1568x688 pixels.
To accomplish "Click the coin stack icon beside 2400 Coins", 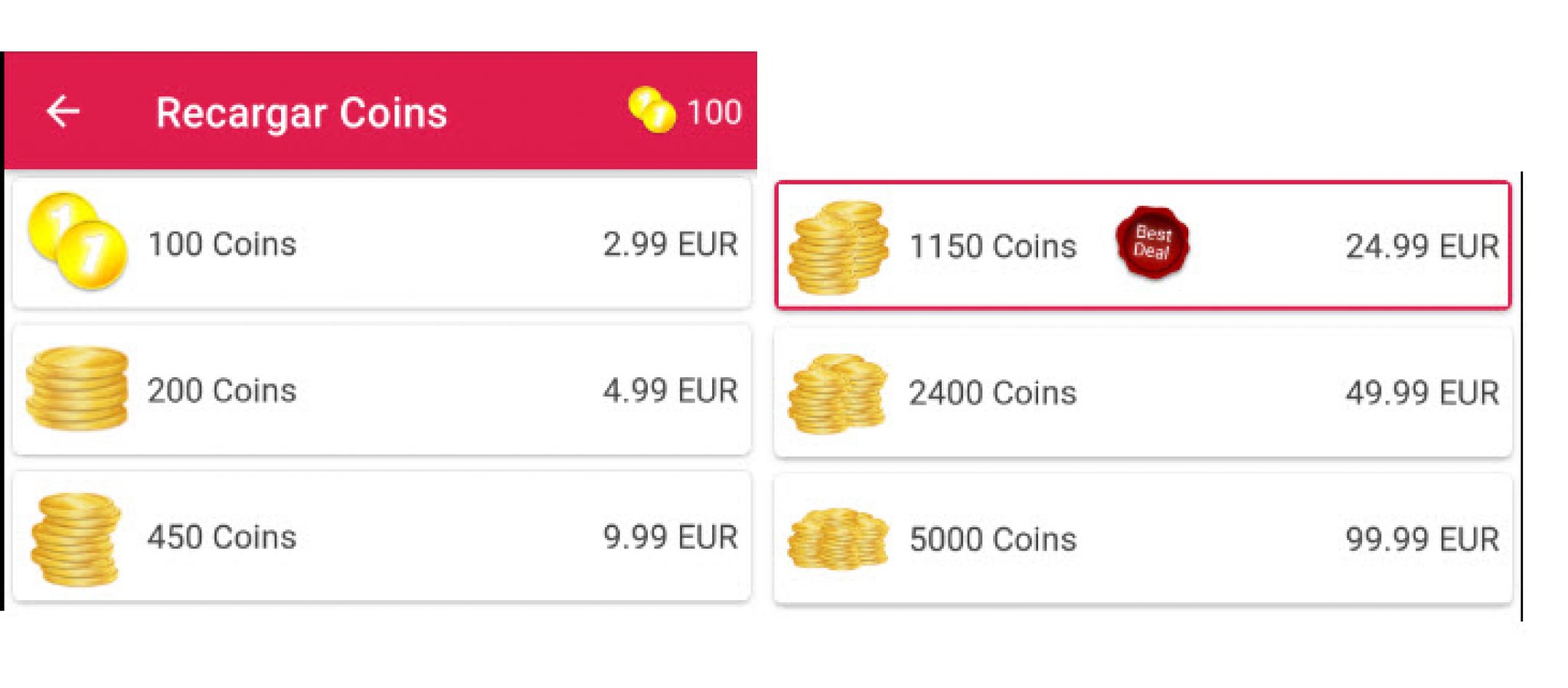I will point(838,392).
